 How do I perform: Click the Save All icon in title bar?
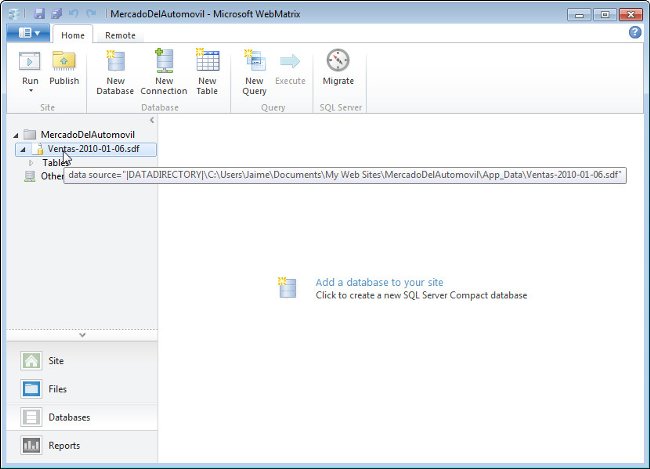tap(56, 14)
